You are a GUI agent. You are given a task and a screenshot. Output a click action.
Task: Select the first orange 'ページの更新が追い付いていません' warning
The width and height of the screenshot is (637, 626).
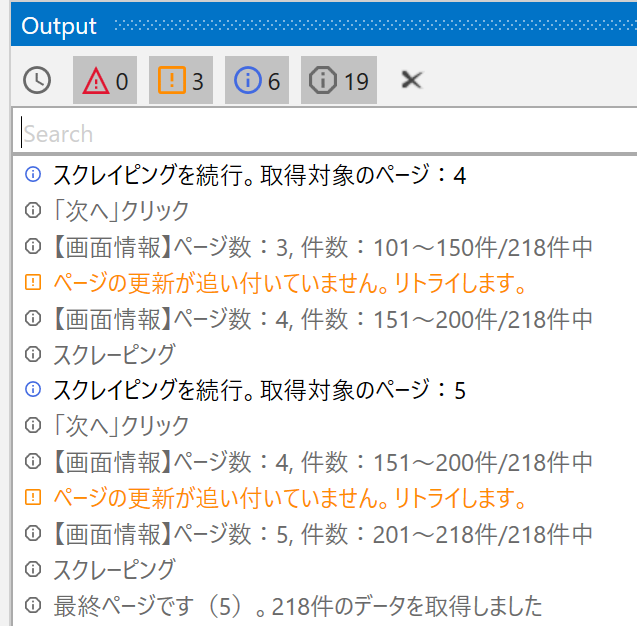click(290, 282)
